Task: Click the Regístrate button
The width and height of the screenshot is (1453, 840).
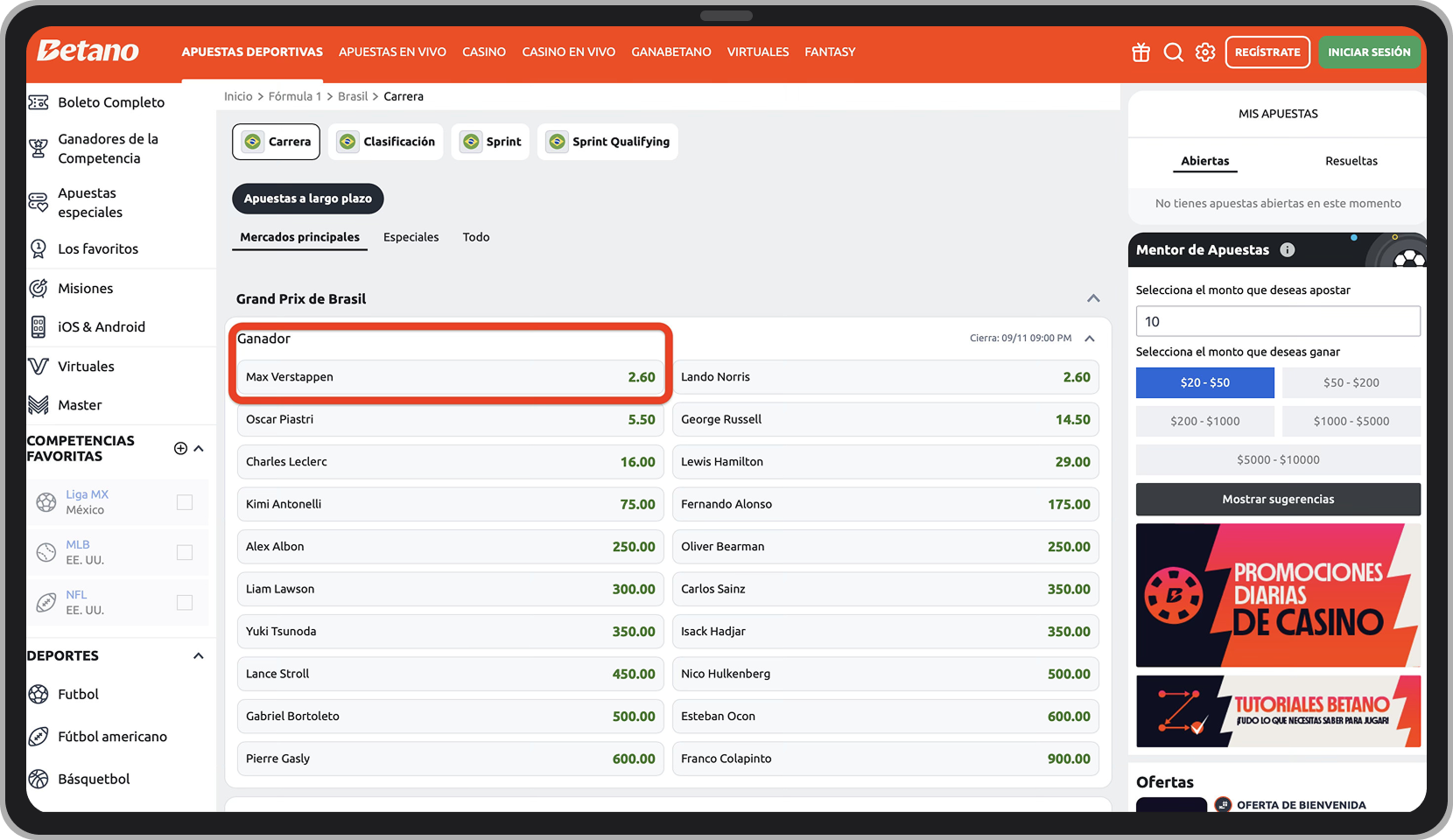Action: click(x=1267, y=52)
